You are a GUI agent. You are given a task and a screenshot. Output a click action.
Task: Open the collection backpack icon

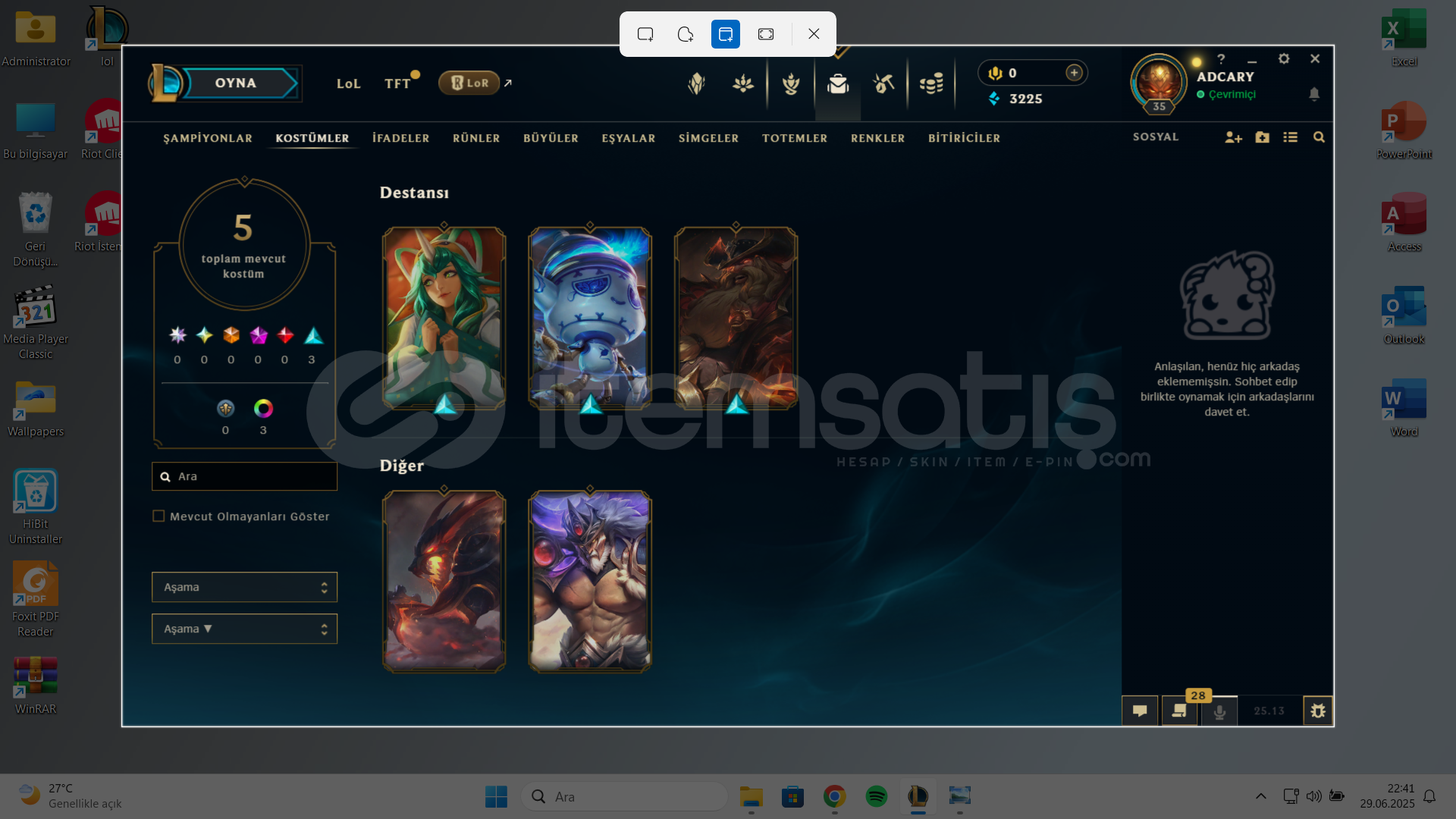[x=838, y=83]
